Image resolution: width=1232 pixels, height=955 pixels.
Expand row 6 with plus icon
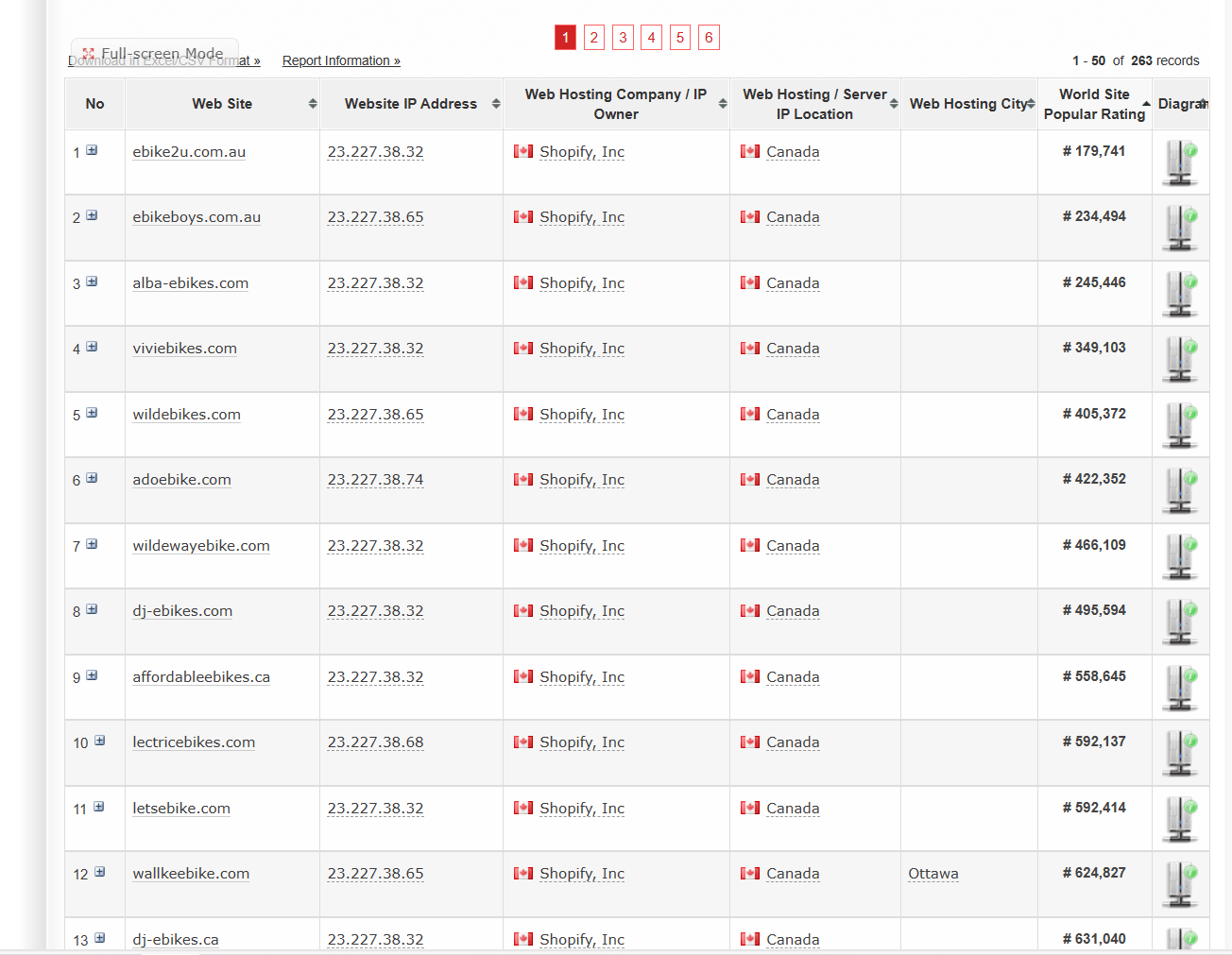coord(92,478)
